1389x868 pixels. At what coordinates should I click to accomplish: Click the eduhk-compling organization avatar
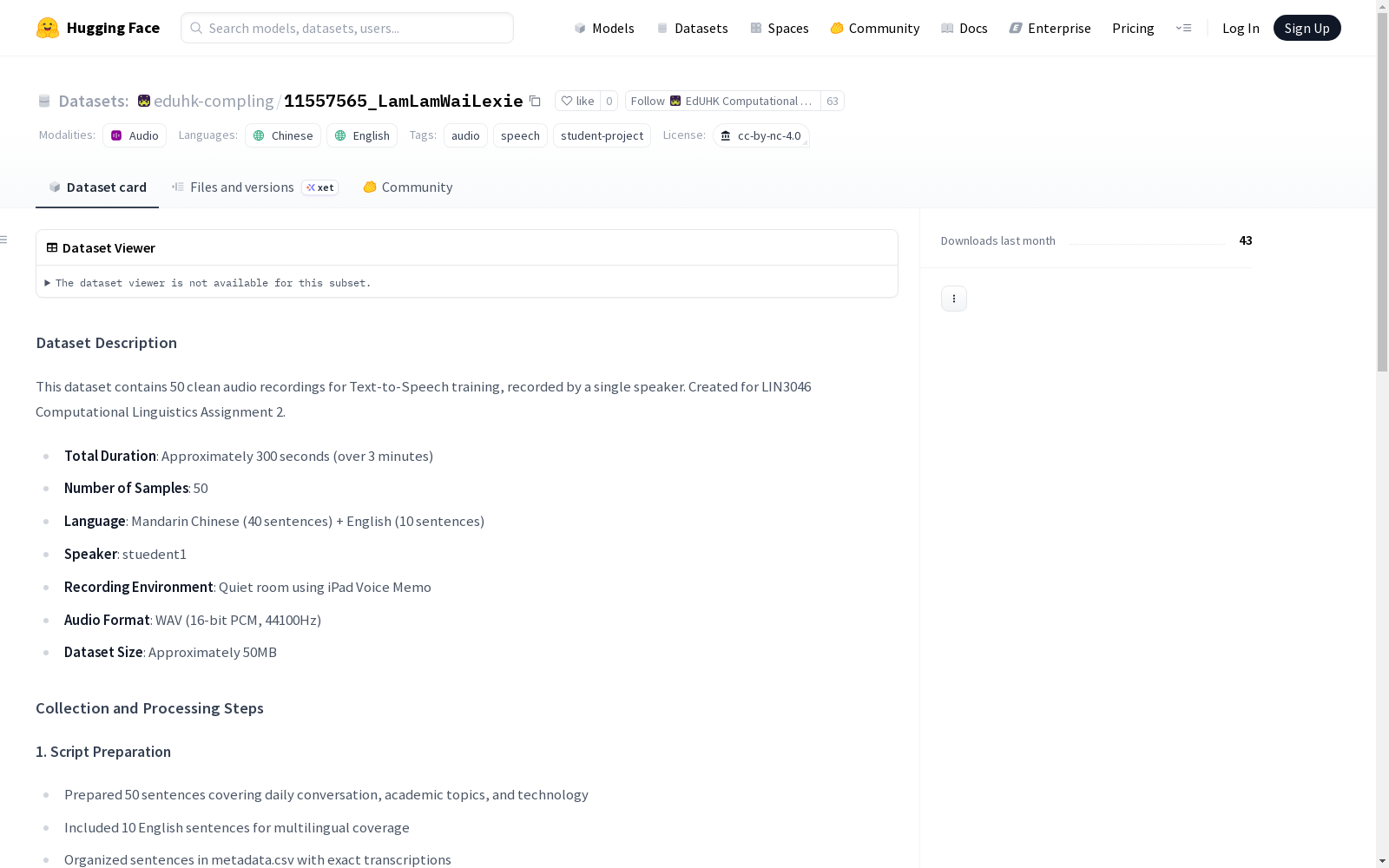point(144,101)
